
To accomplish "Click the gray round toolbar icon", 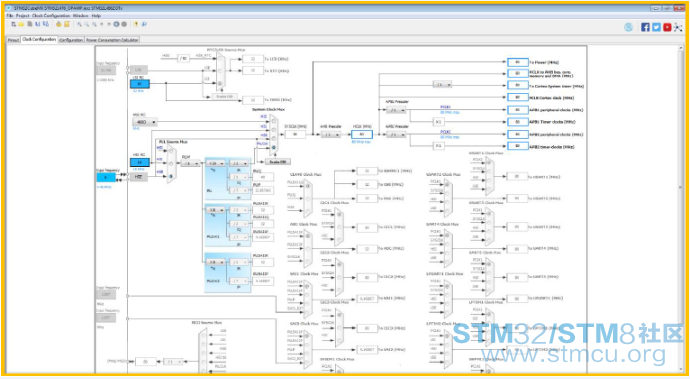I will pos(124,25).
